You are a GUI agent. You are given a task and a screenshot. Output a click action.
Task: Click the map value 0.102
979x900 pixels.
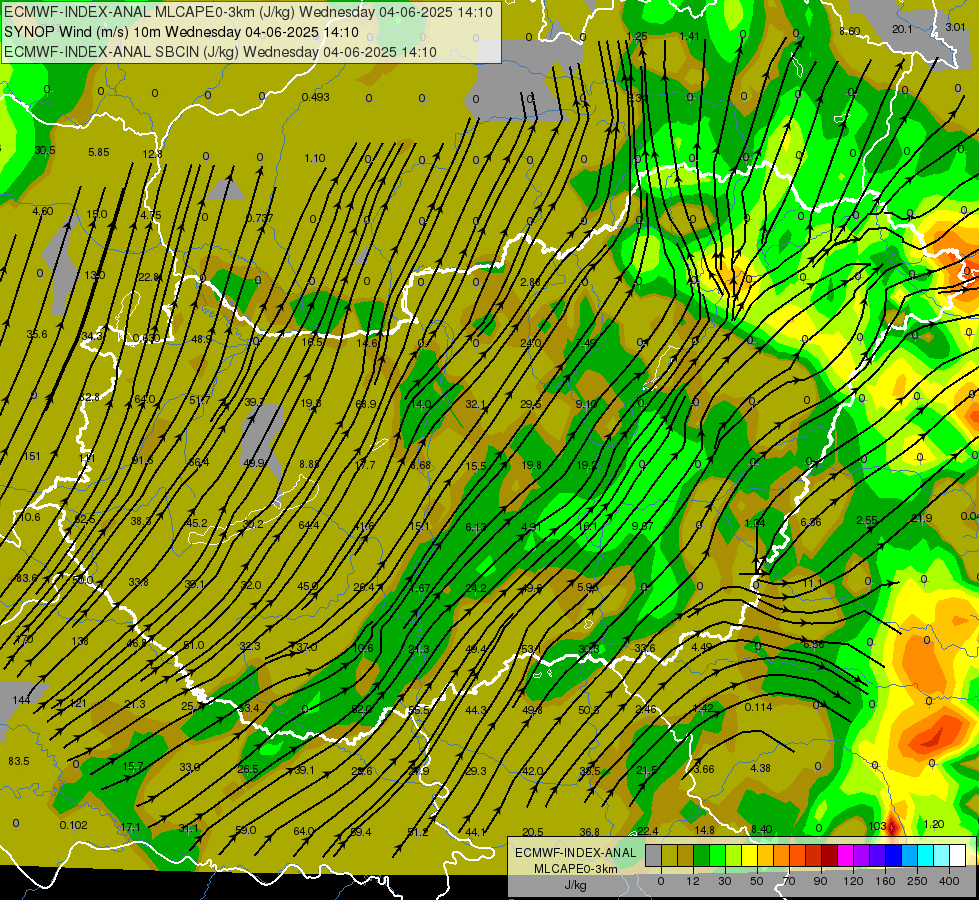tap(74, 825)
